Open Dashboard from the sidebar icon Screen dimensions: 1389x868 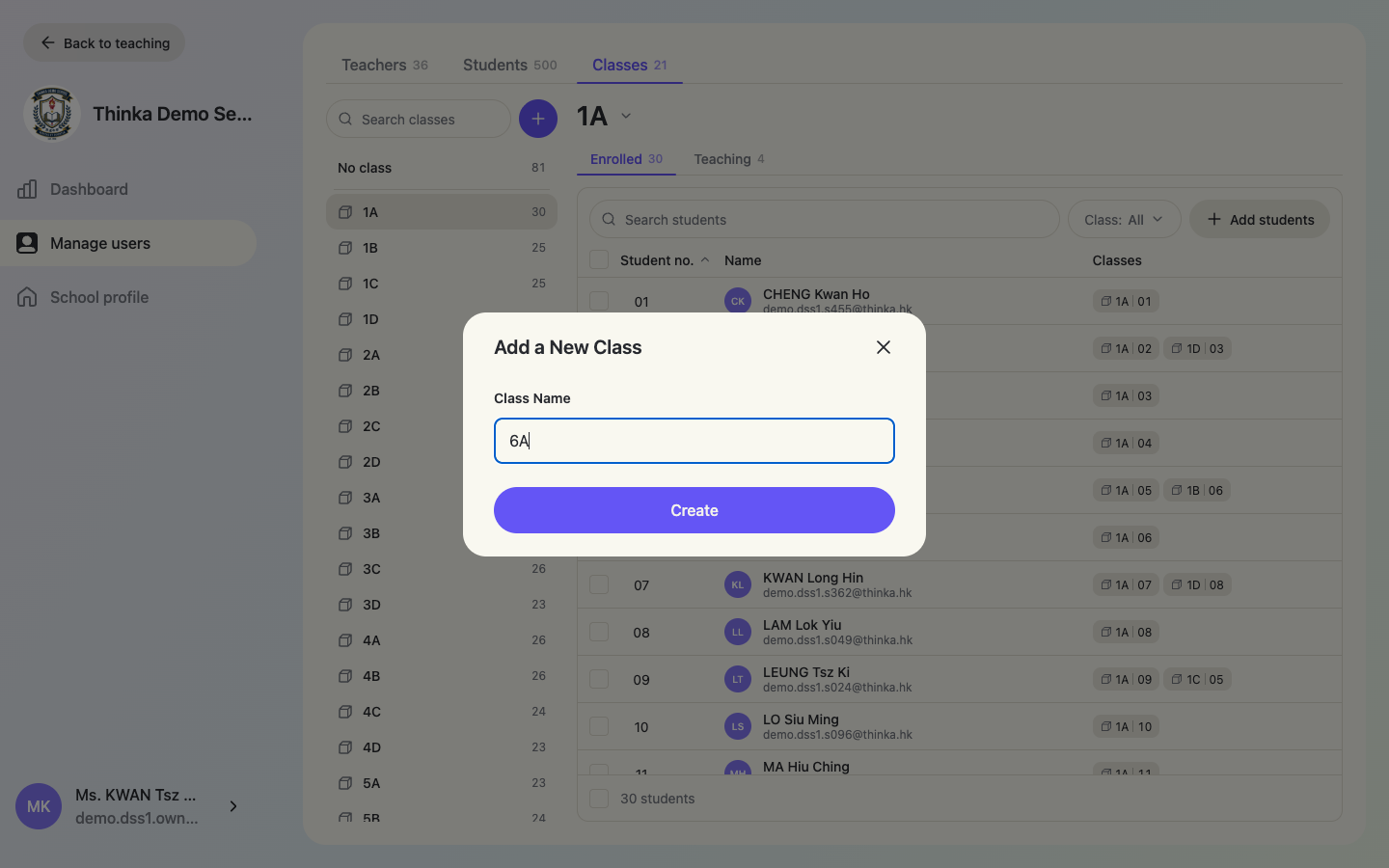coord(27,189)
